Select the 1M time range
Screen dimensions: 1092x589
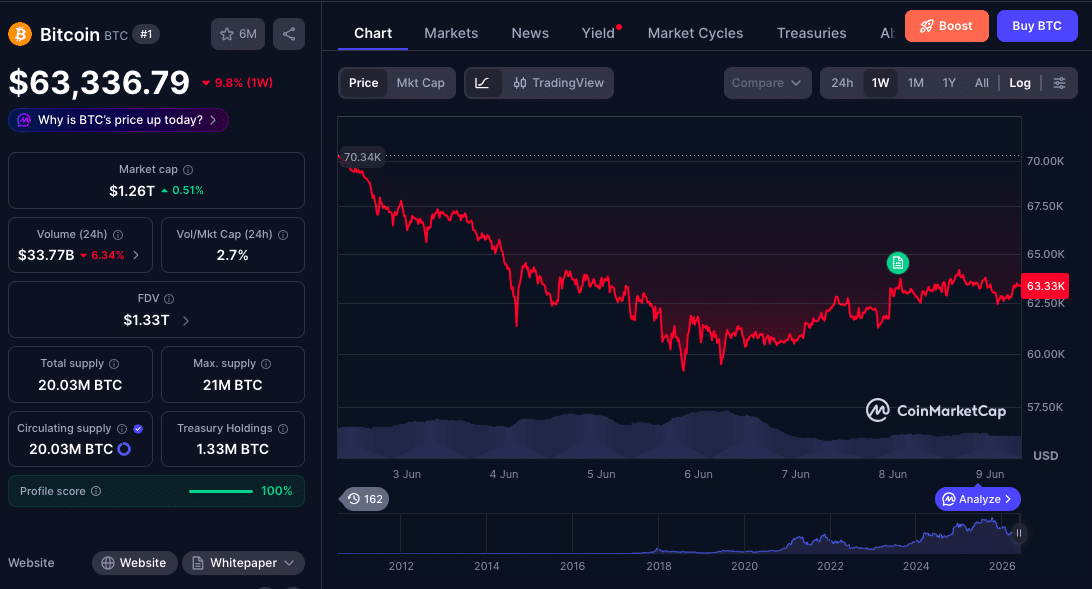tap(916, 83)
